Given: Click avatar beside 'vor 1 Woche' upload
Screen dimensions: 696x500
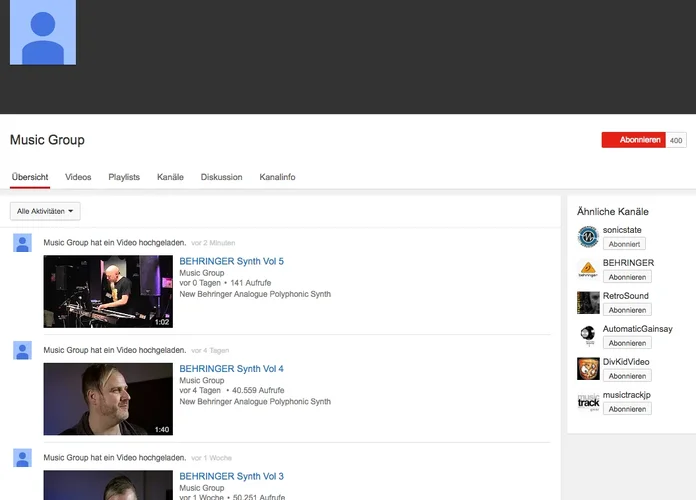Looking at the screenshot, I should click(x=22, y=458).
